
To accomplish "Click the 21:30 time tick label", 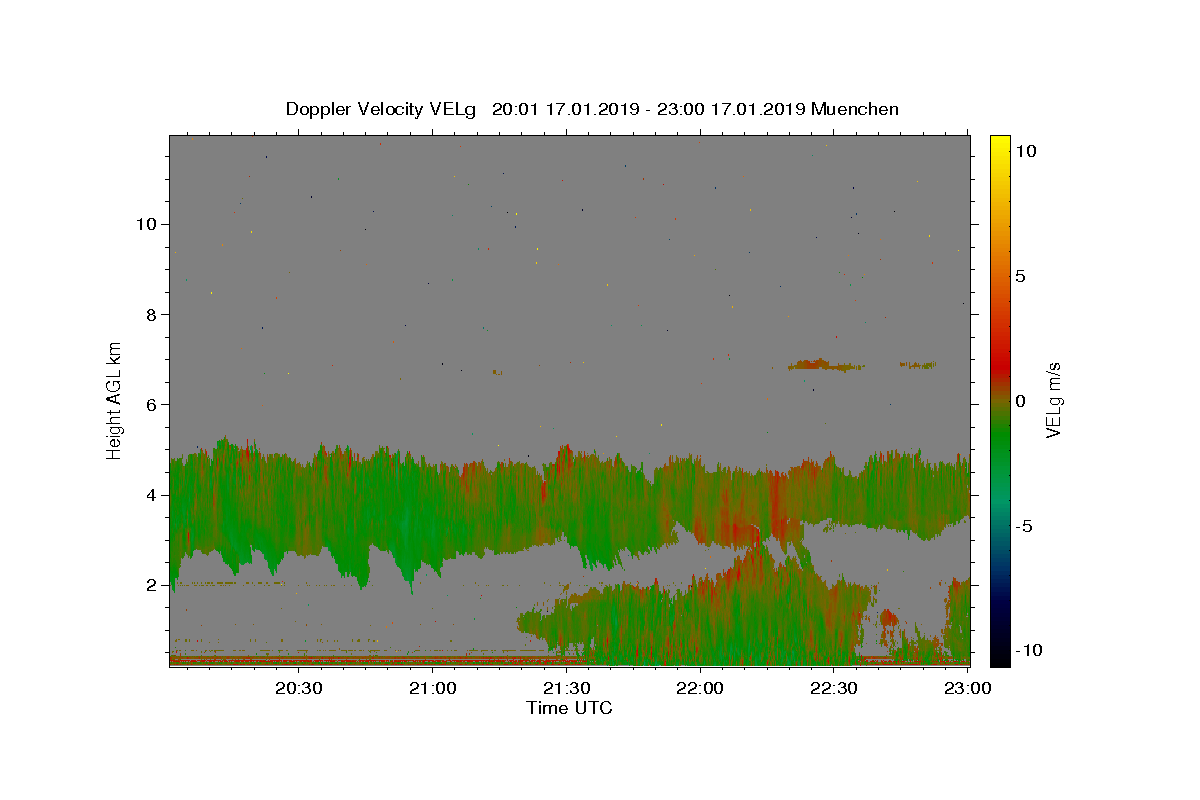I will point(565,688).
